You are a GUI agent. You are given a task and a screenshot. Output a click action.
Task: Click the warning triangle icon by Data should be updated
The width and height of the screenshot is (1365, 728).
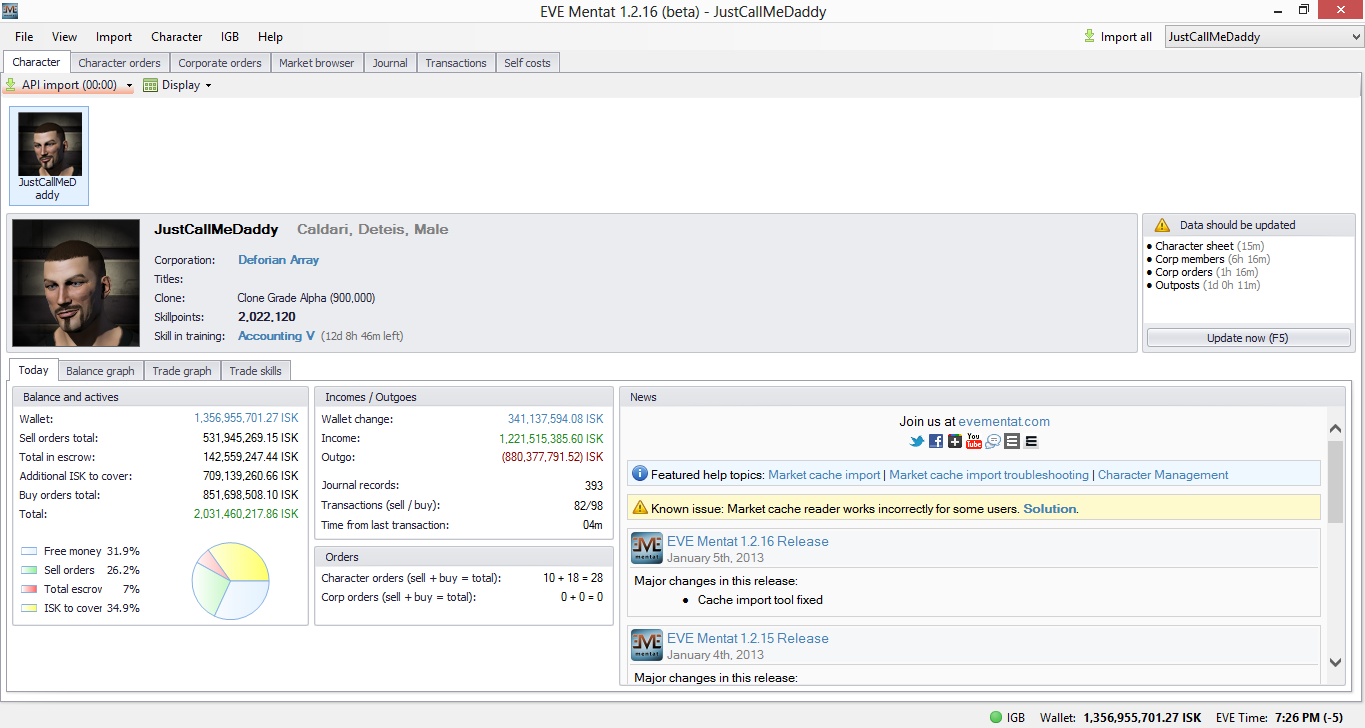pyautogui.click(x=1162, y=225)
